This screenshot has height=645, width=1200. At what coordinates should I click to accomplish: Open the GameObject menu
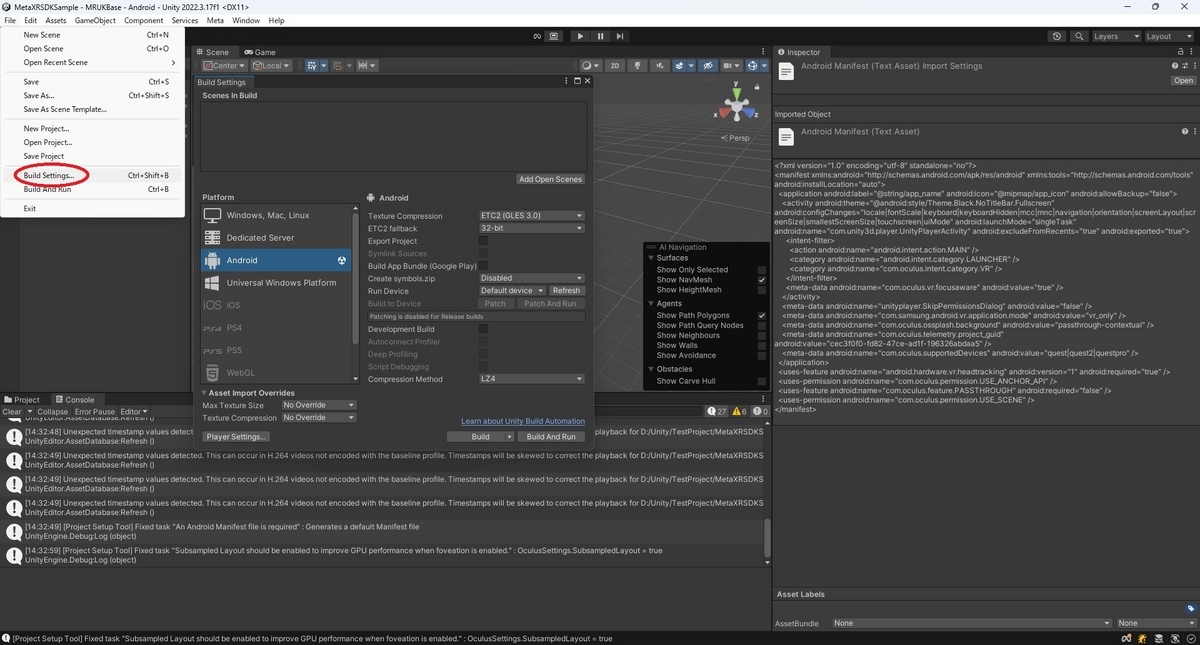coord(95,20)
